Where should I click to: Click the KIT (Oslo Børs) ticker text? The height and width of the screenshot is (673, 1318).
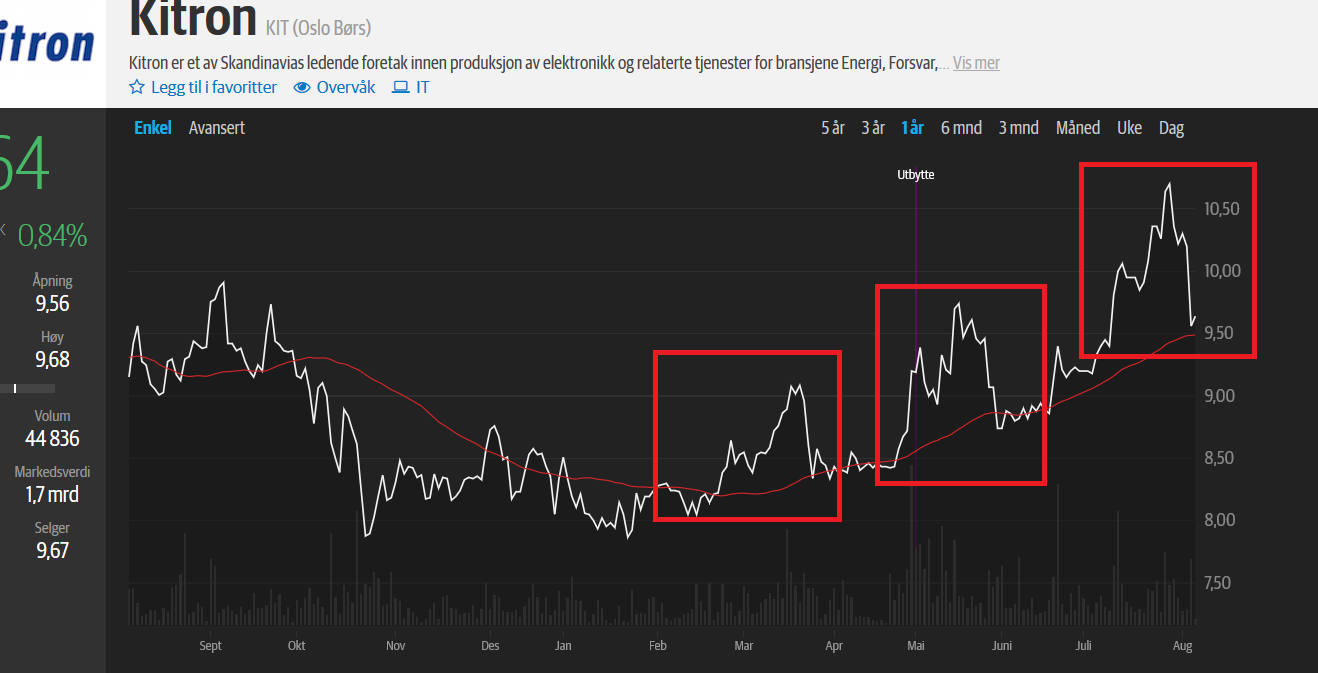click(318, 28)
